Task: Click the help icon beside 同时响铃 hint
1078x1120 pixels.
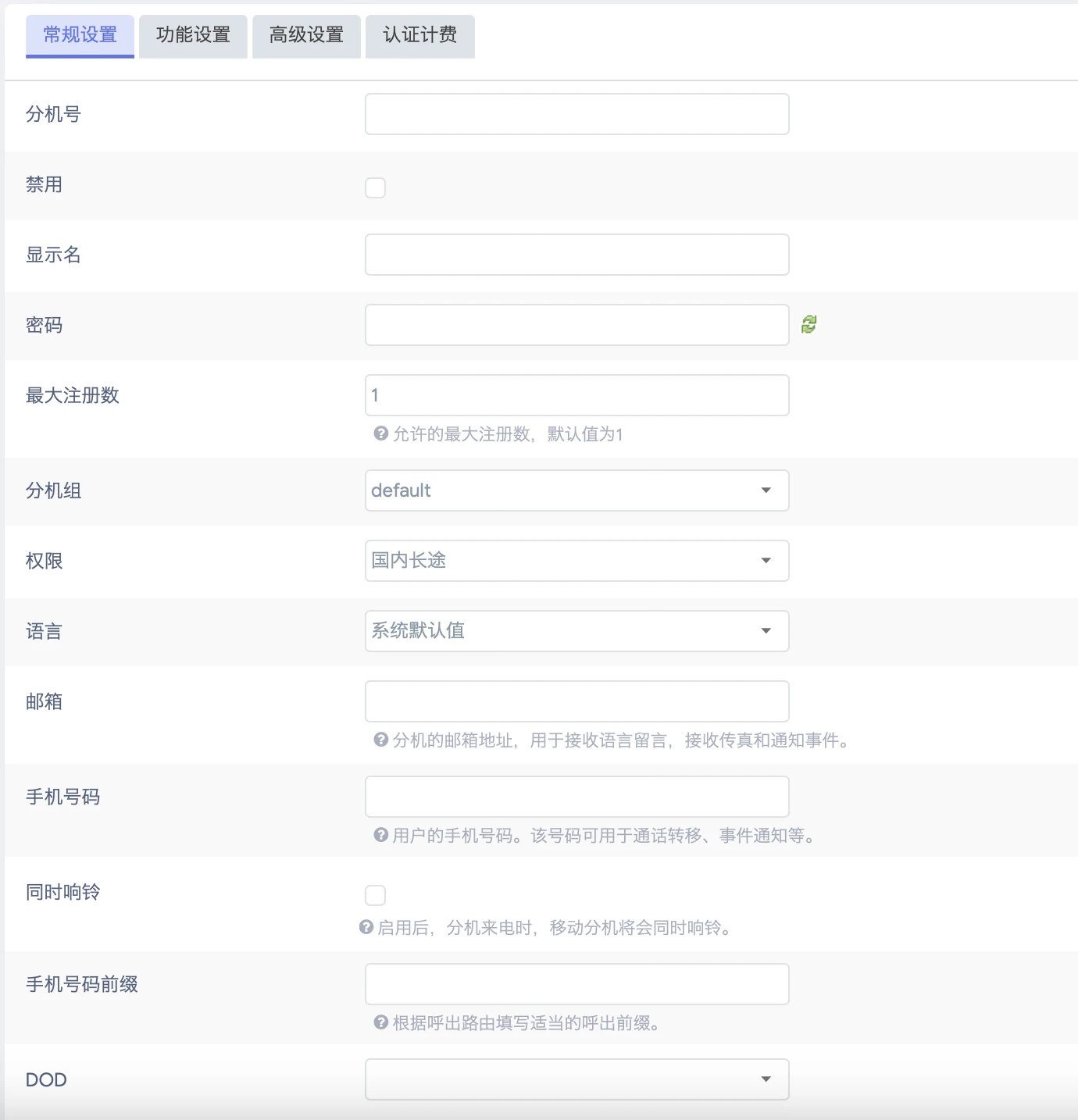Action: (366, 928)
